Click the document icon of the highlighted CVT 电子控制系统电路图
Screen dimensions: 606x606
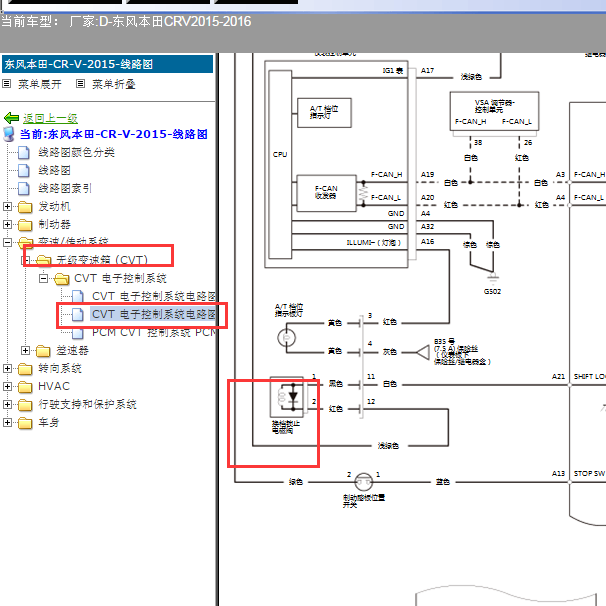click(78, 314)
